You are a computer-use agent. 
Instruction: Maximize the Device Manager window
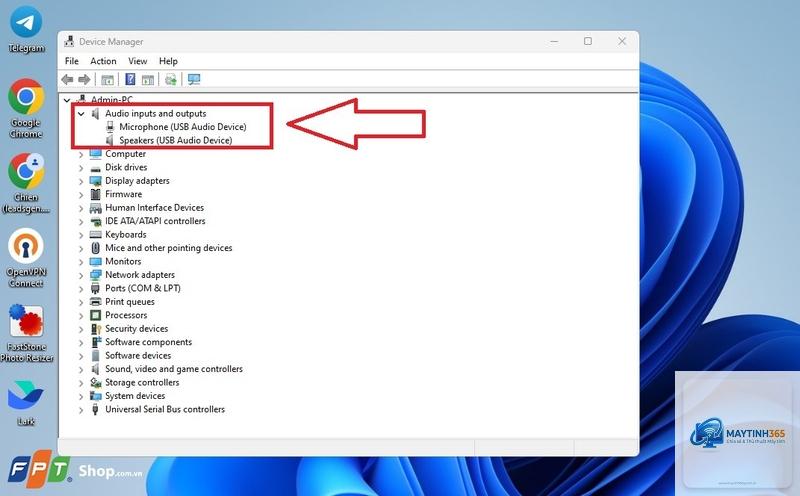coord(588,41)
